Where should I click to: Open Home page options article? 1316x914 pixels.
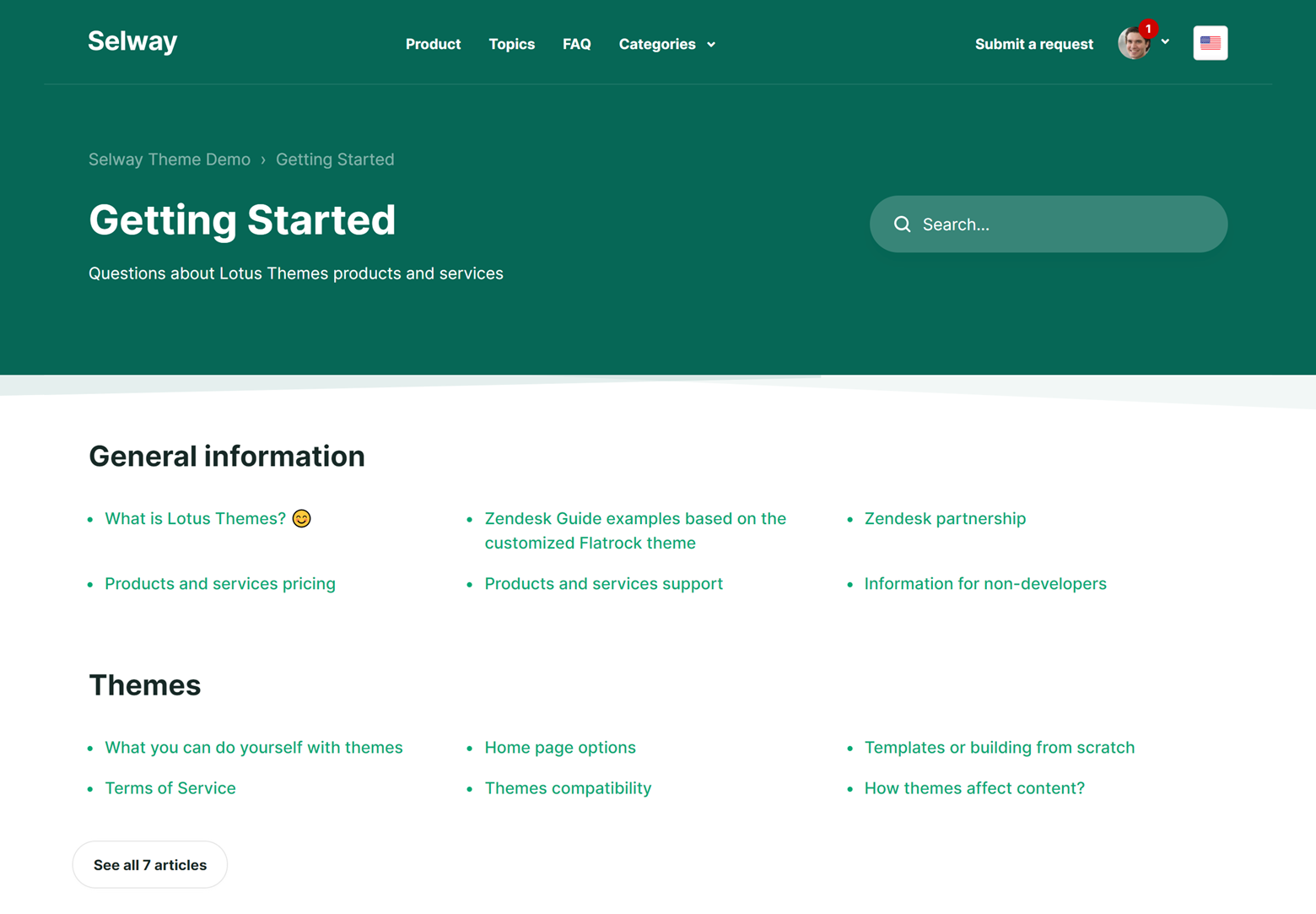click(x=560, y=748)
